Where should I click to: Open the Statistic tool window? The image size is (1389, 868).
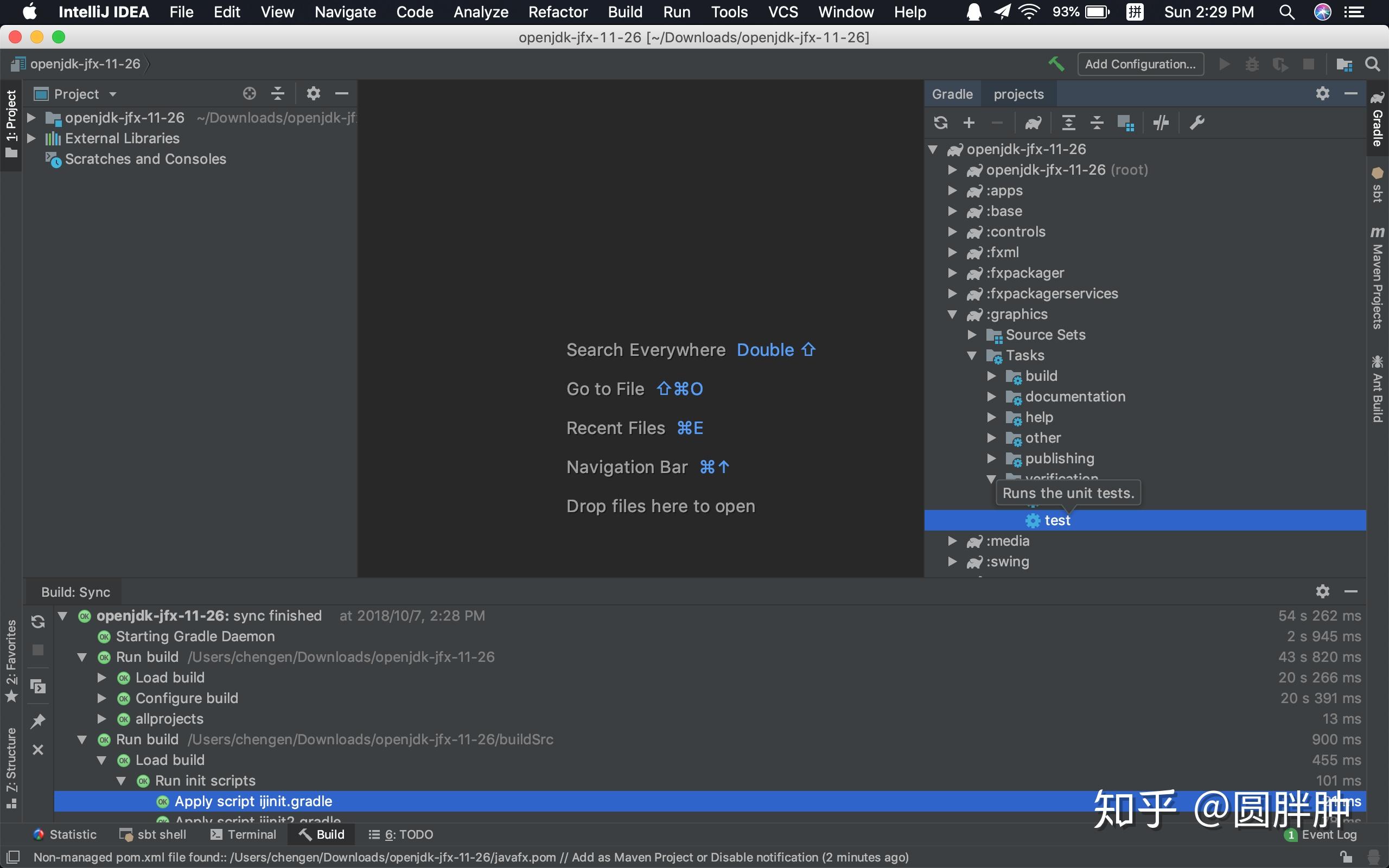pos(65,834)
